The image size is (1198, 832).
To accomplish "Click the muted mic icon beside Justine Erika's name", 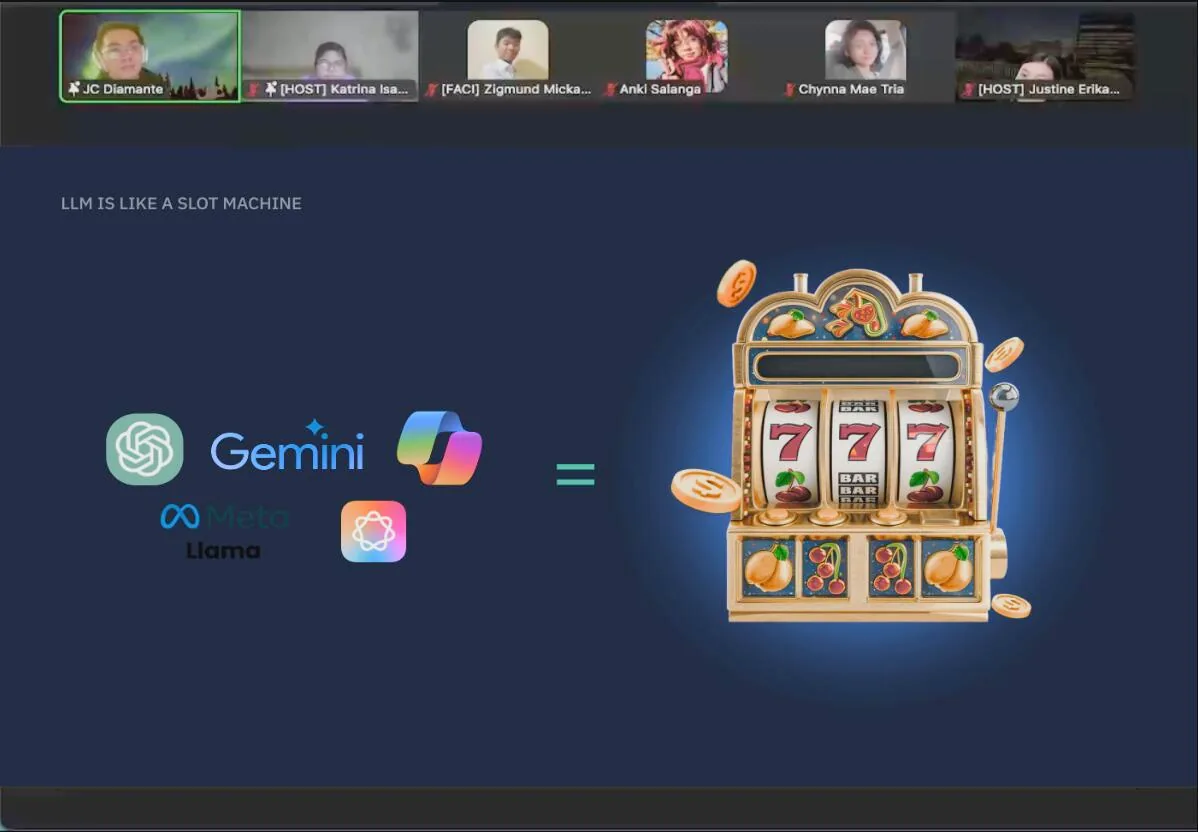I will tap(969, 89).
